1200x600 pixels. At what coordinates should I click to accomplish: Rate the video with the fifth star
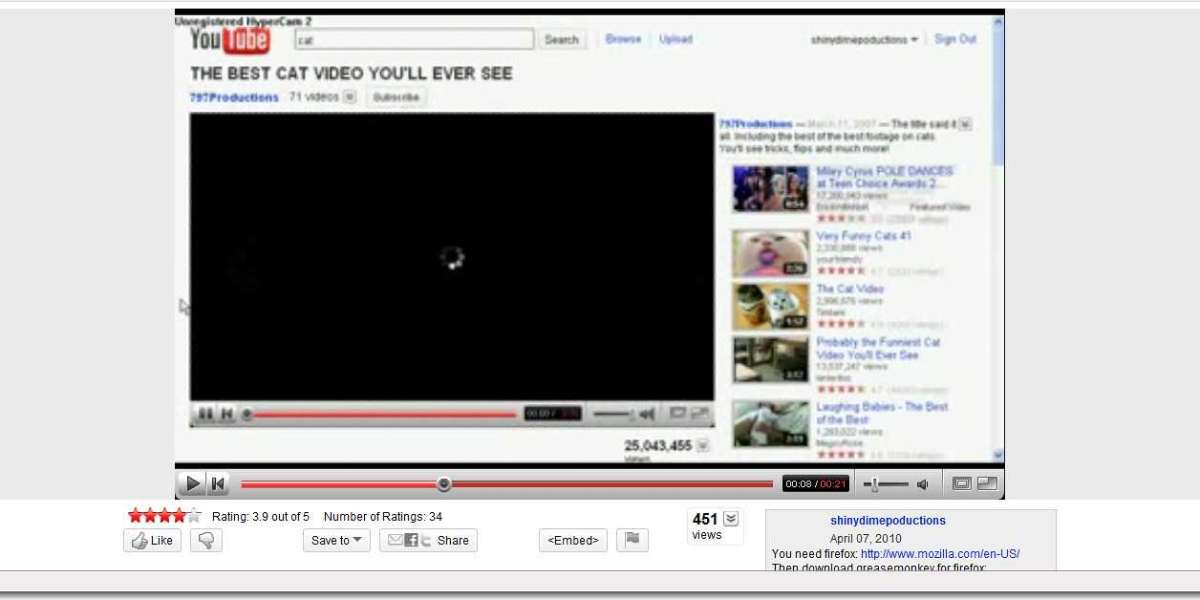(194, 516)
